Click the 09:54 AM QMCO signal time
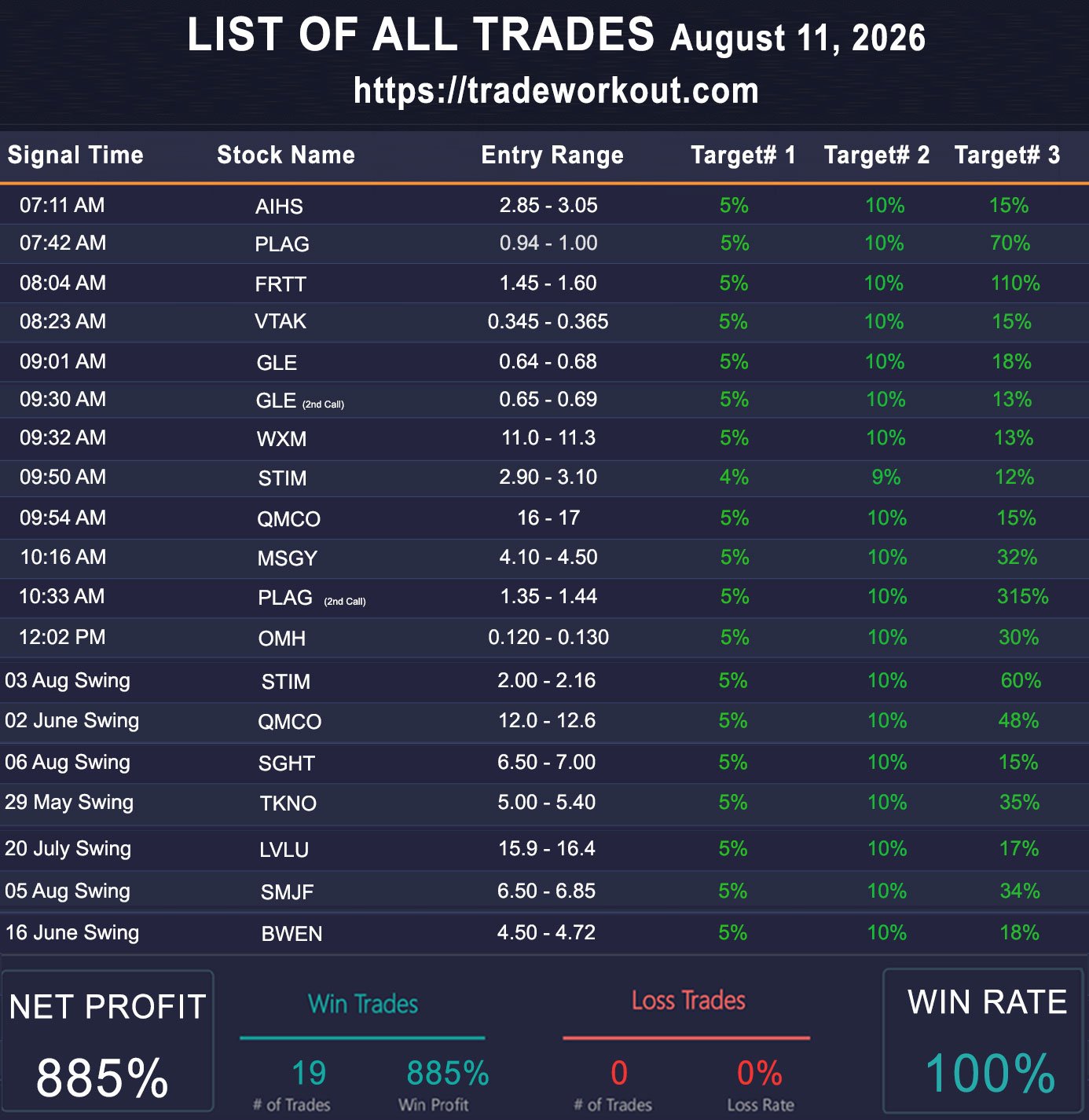 coord(63,518)
